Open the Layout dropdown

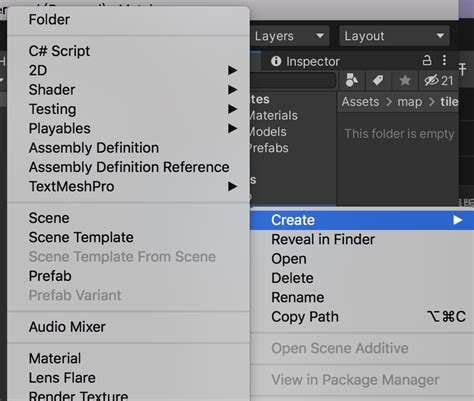394,36
